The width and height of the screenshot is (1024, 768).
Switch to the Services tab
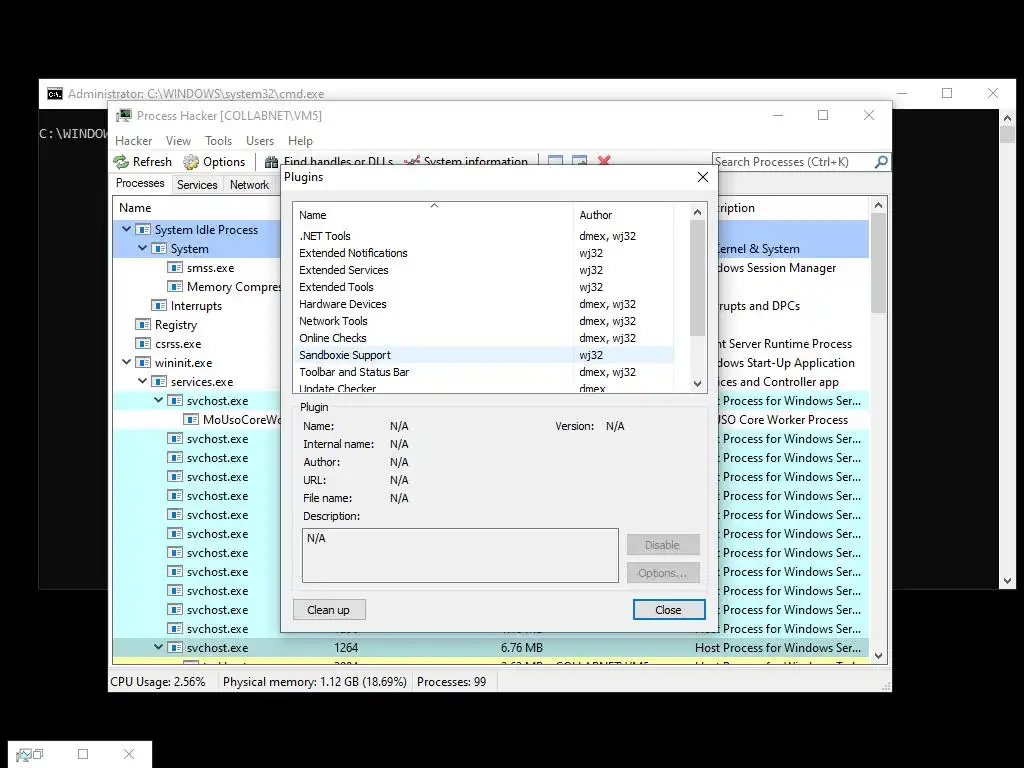[x=197, y=185]
